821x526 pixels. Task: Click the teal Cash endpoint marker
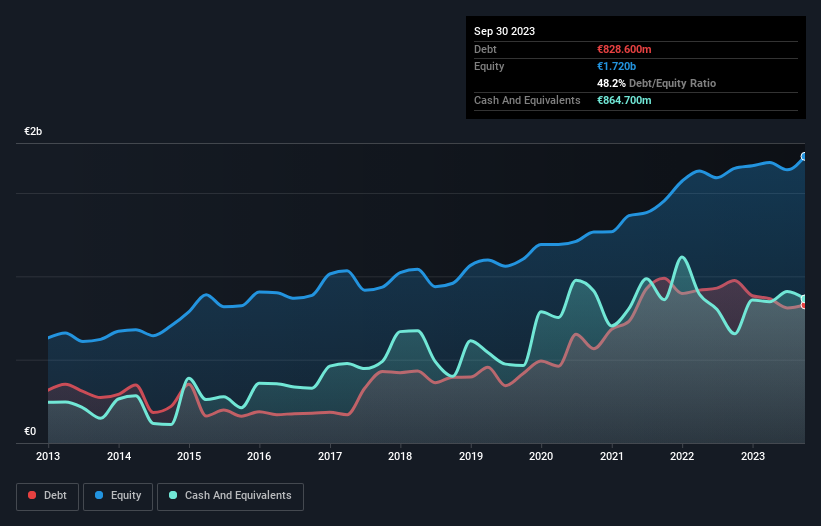click(x=804, y=299)
